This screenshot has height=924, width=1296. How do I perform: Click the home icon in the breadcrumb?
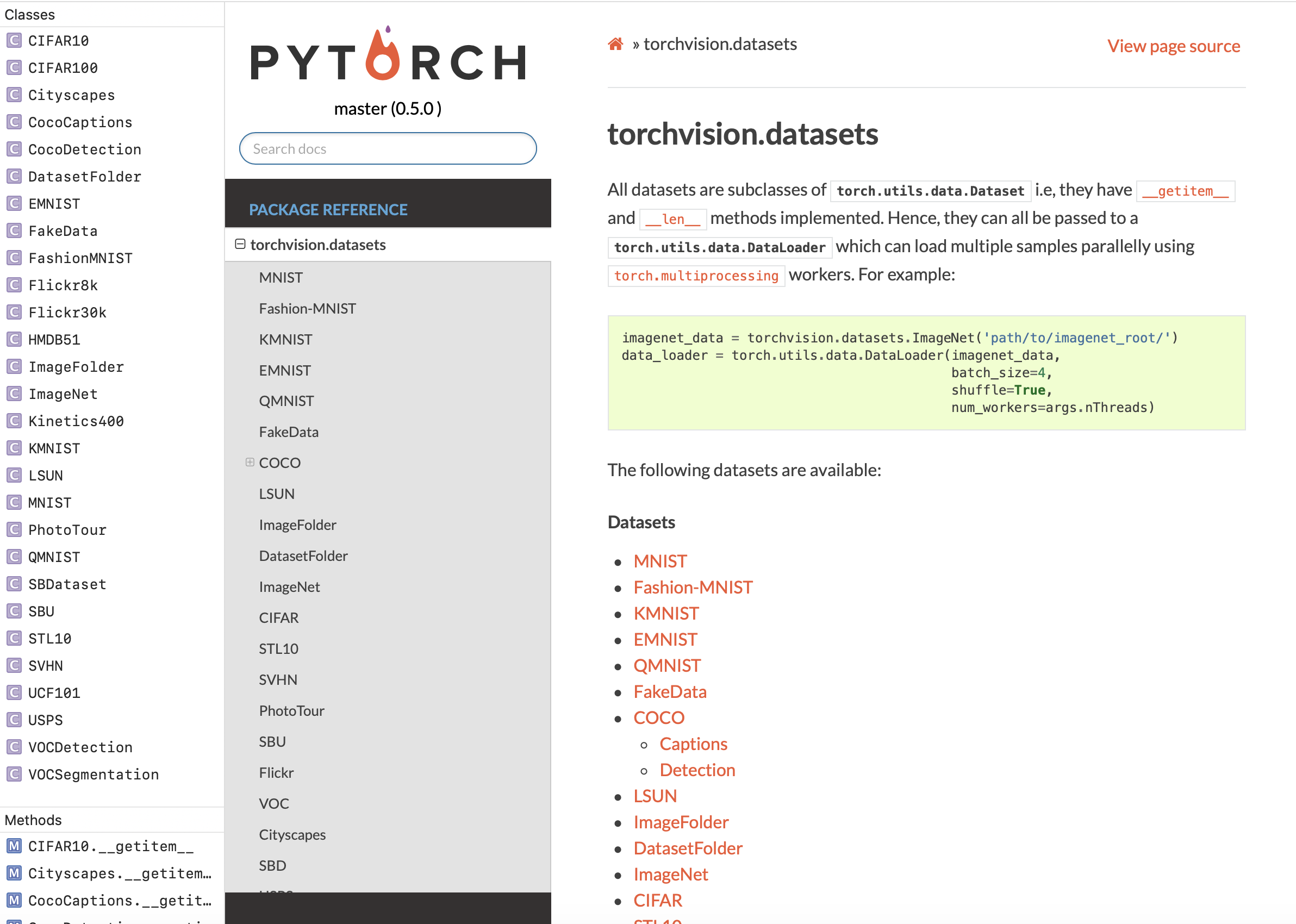point(615,44)
